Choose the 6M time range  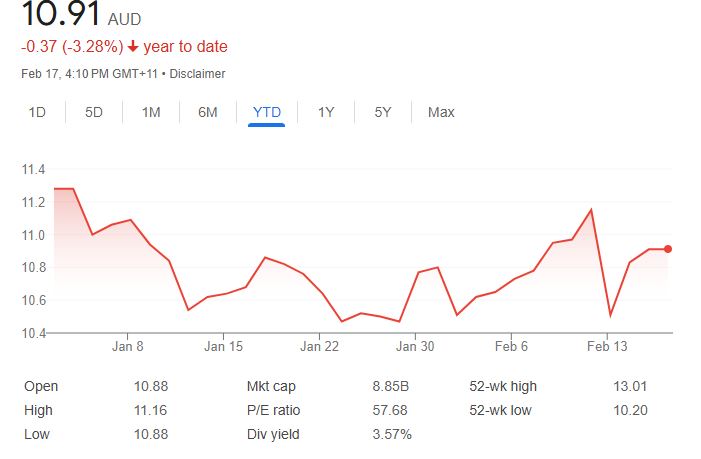coord(208,112)
